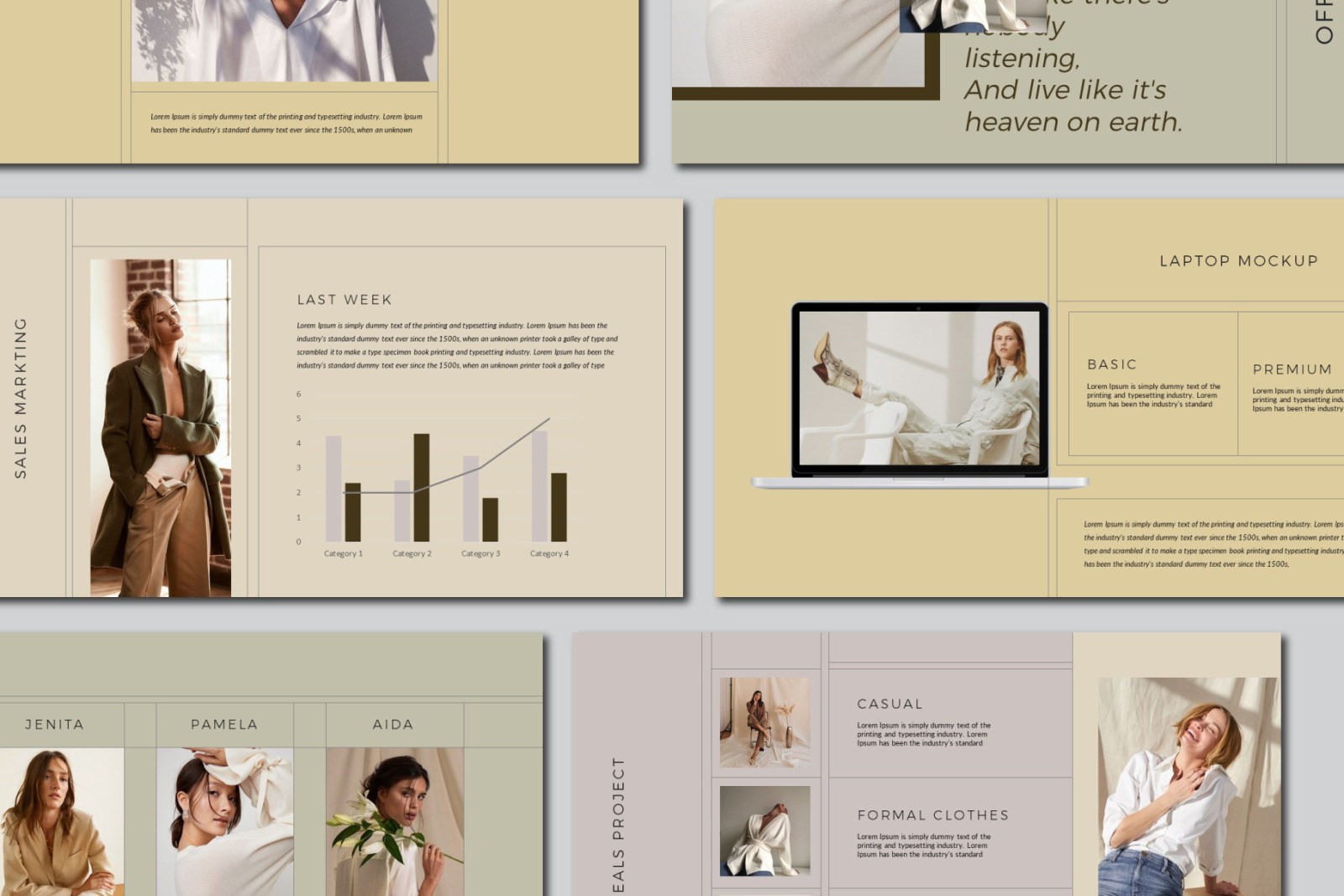Click the Category 4 axis label
The width and height of the screenshot is (1344, 896).
click(549, 553)
